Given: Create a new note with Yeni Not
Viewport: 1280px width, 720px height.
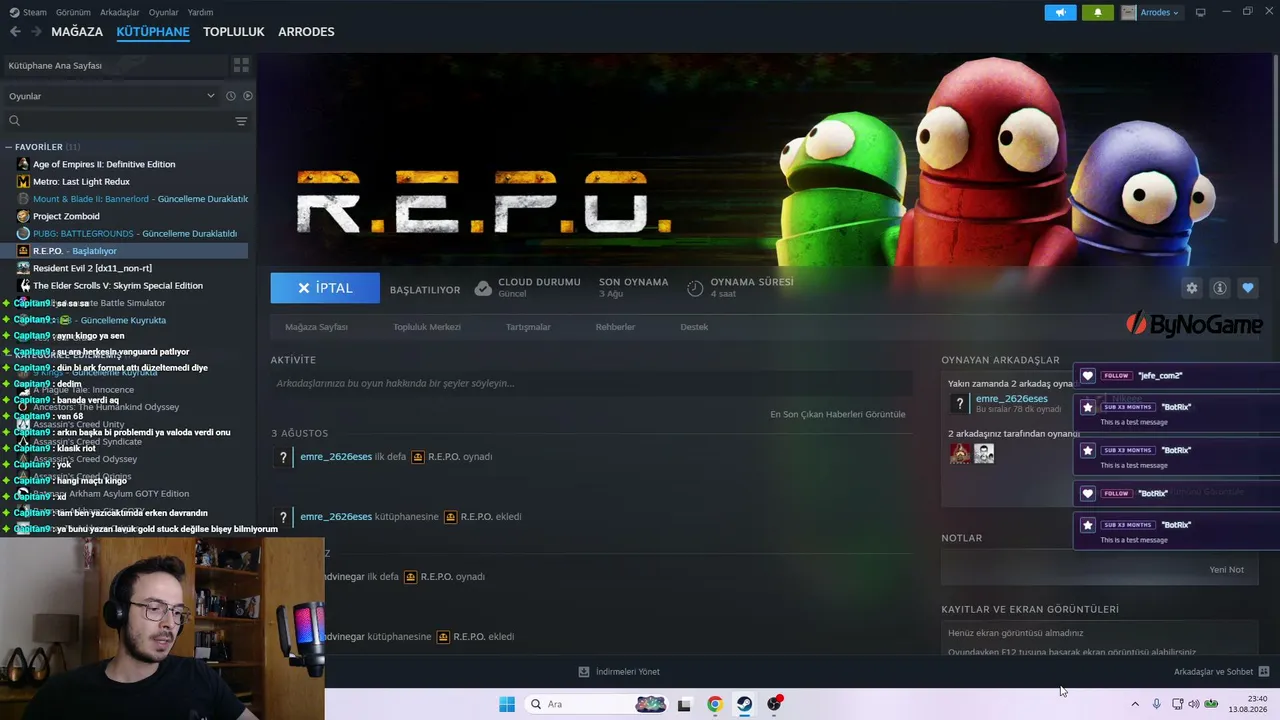Looking at the screenshot, I should click(1227, 569).
